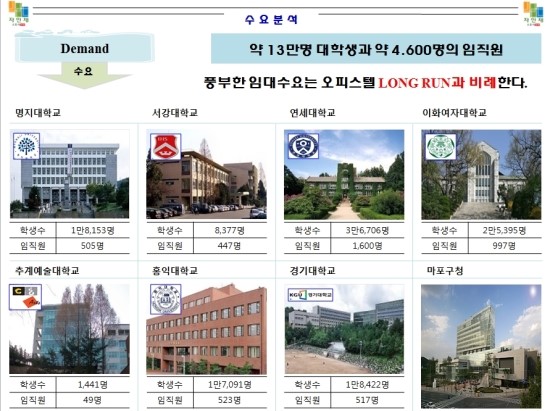Click the colorful logo at top left
Screen dimensions: 550x411
pos(19,13)
